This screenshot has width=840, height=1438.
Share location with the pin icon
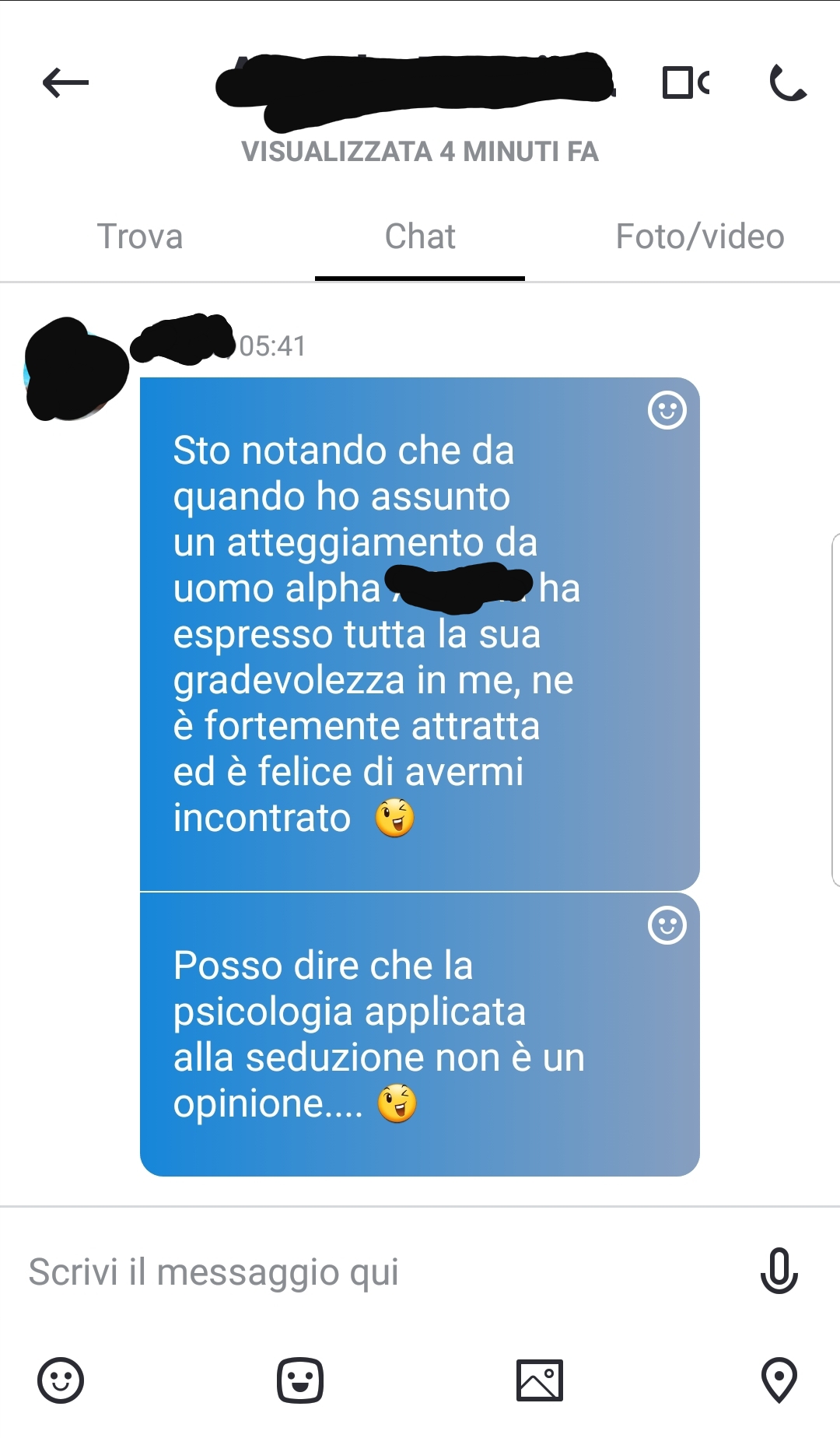point(779,1380)
